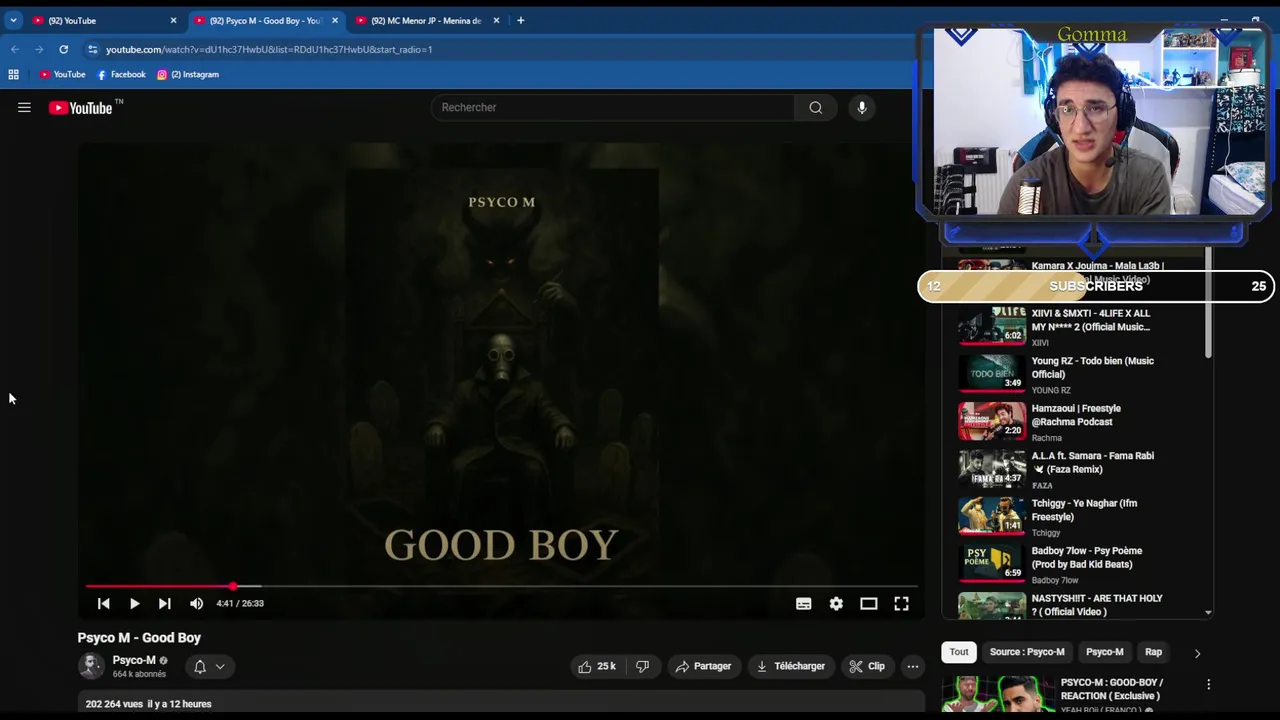Open browser tab search dropdown
This screenshot has width=1280, height=720.
point(13,20)
